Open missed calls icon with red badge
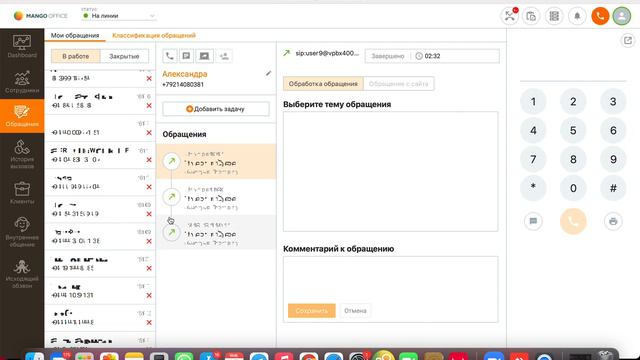640x360 pixels. 509,16
